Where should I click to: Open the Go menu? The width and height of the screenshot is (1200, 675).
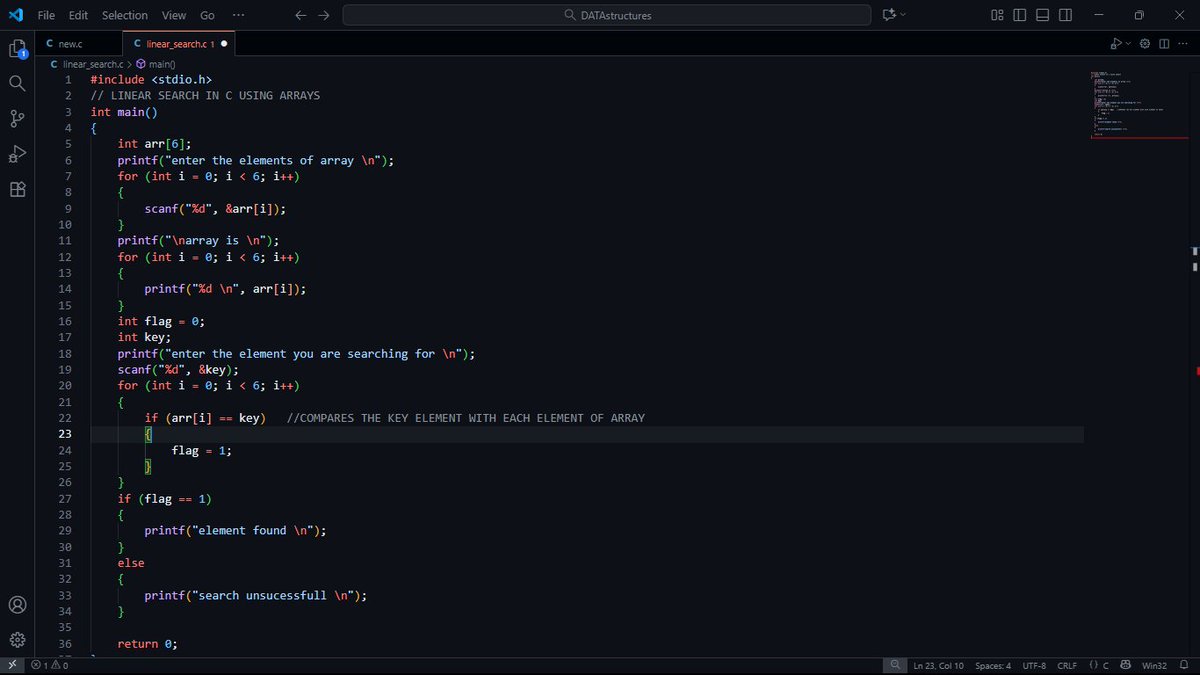pyautogui.click(x=207, y=15)
